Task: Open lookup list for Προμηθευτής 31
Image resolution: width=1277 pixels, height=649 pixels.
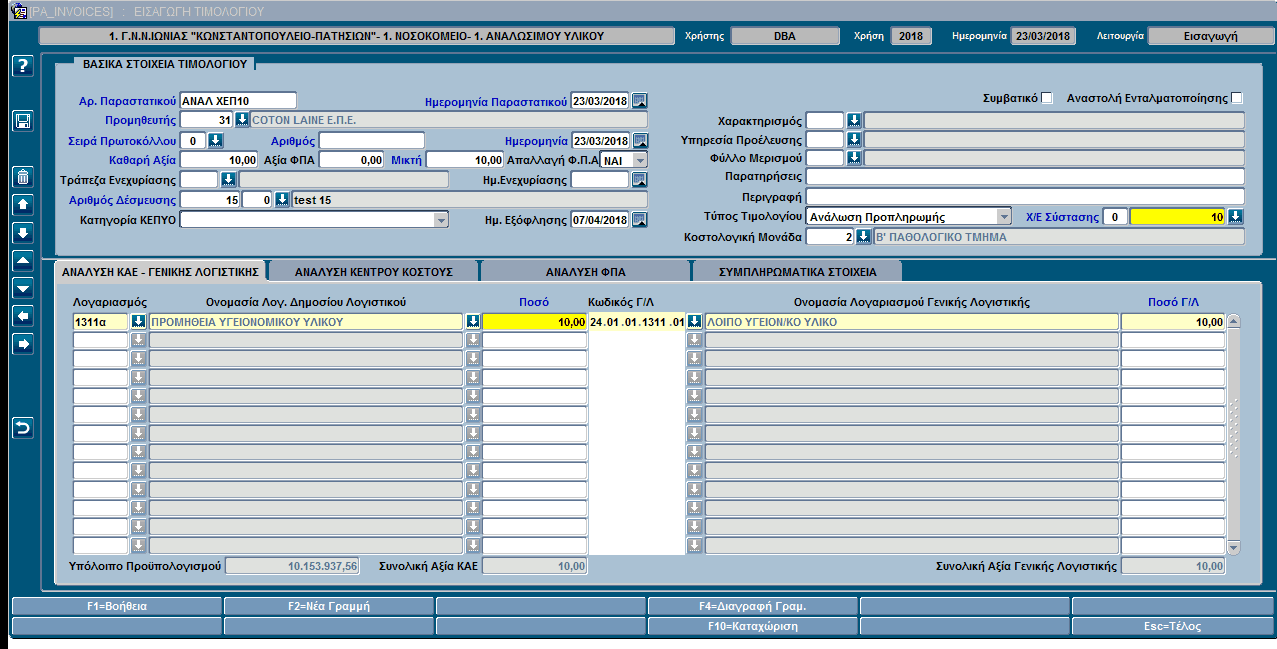Action: [x=242, y=120]
